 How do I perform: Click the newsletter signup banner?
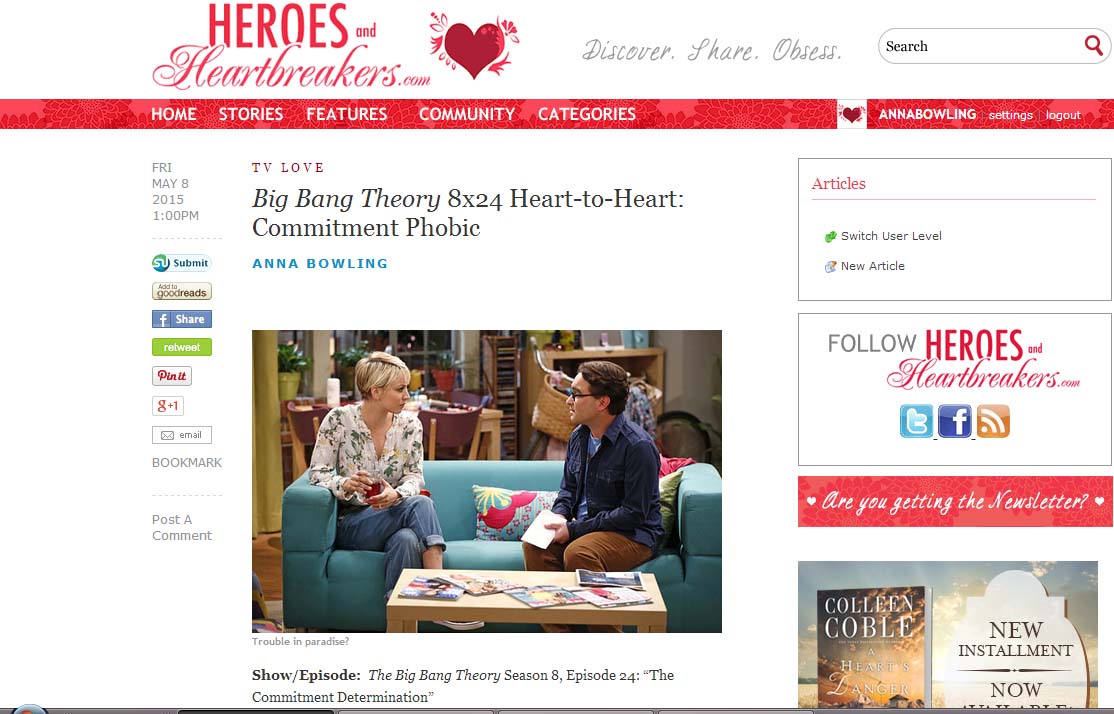955,502
